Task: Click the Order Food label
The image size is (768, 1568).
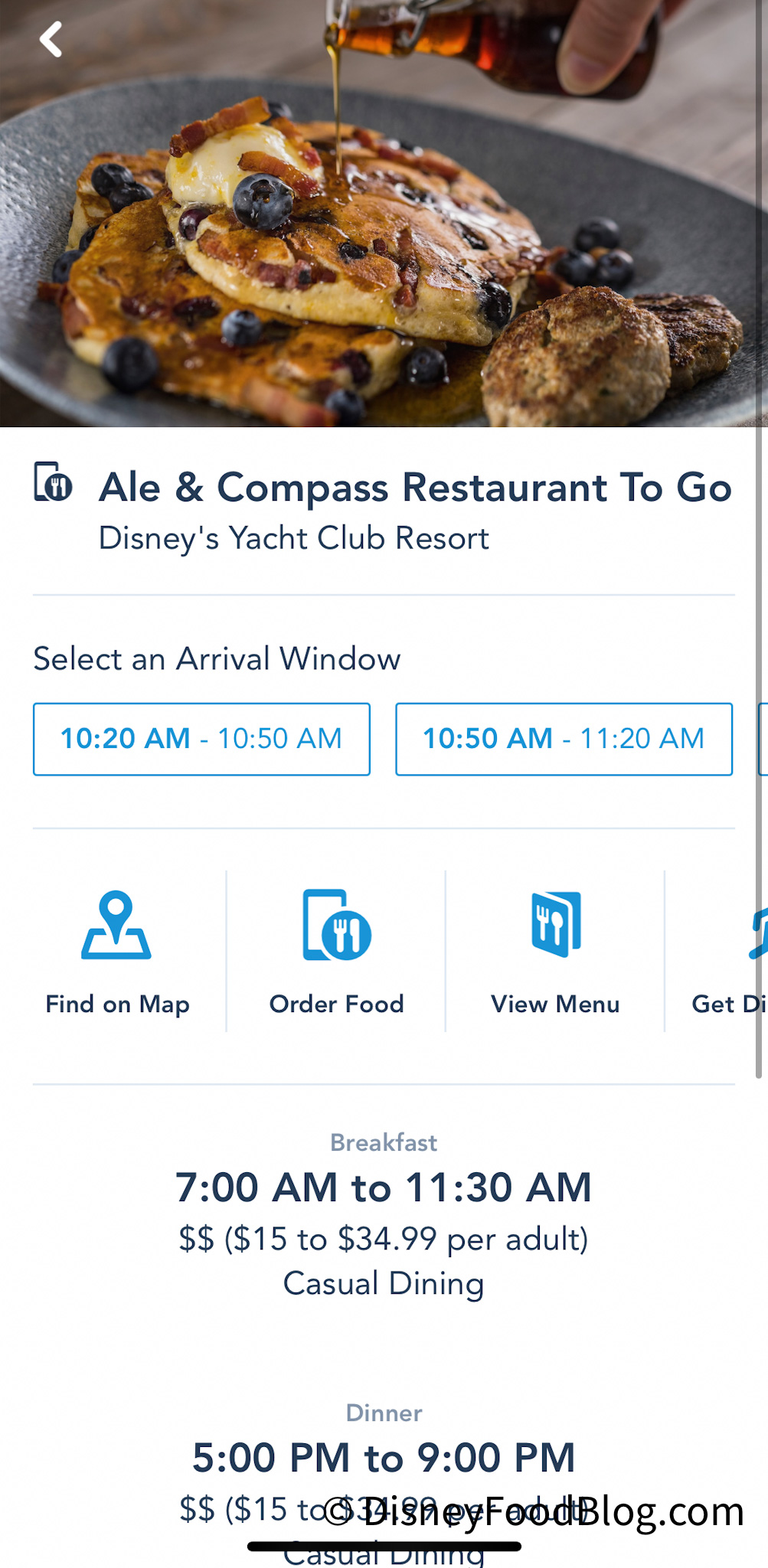Action: (337, 1004)
